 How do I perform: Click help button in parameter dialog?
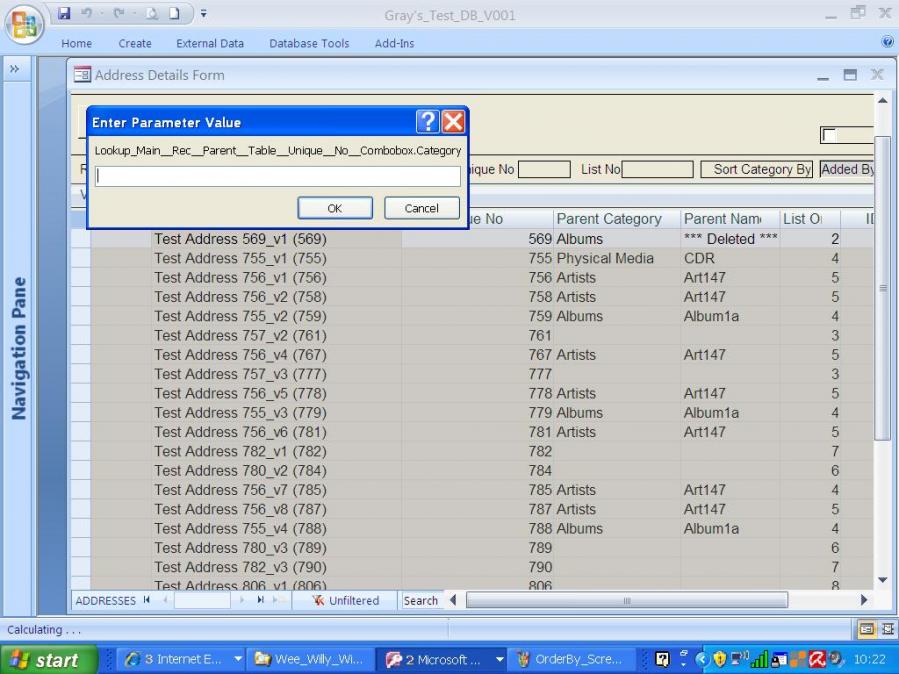pyautogui.click(x=428, y=122)
